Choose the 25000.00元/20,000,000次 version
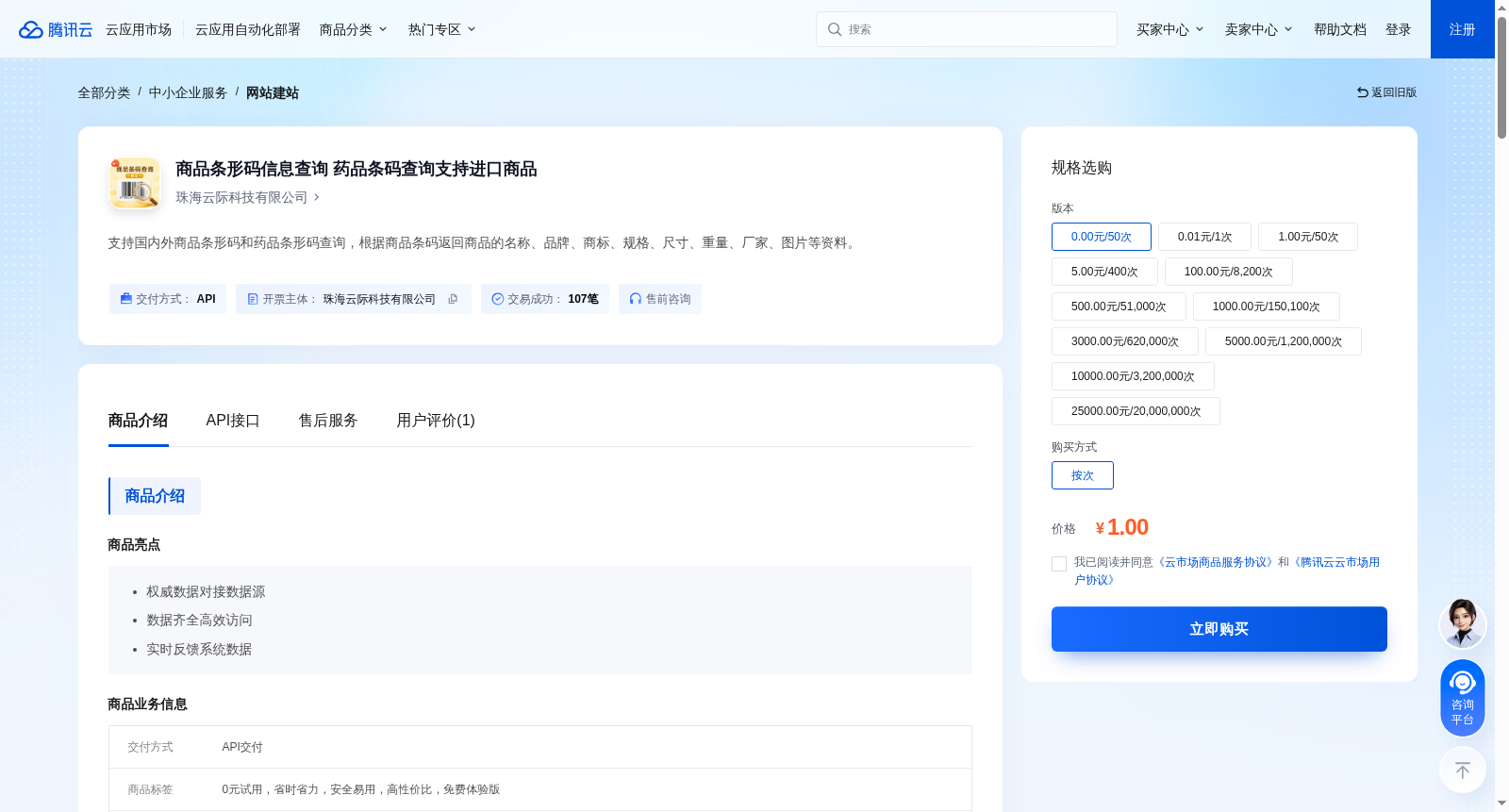 [1136, 411]
